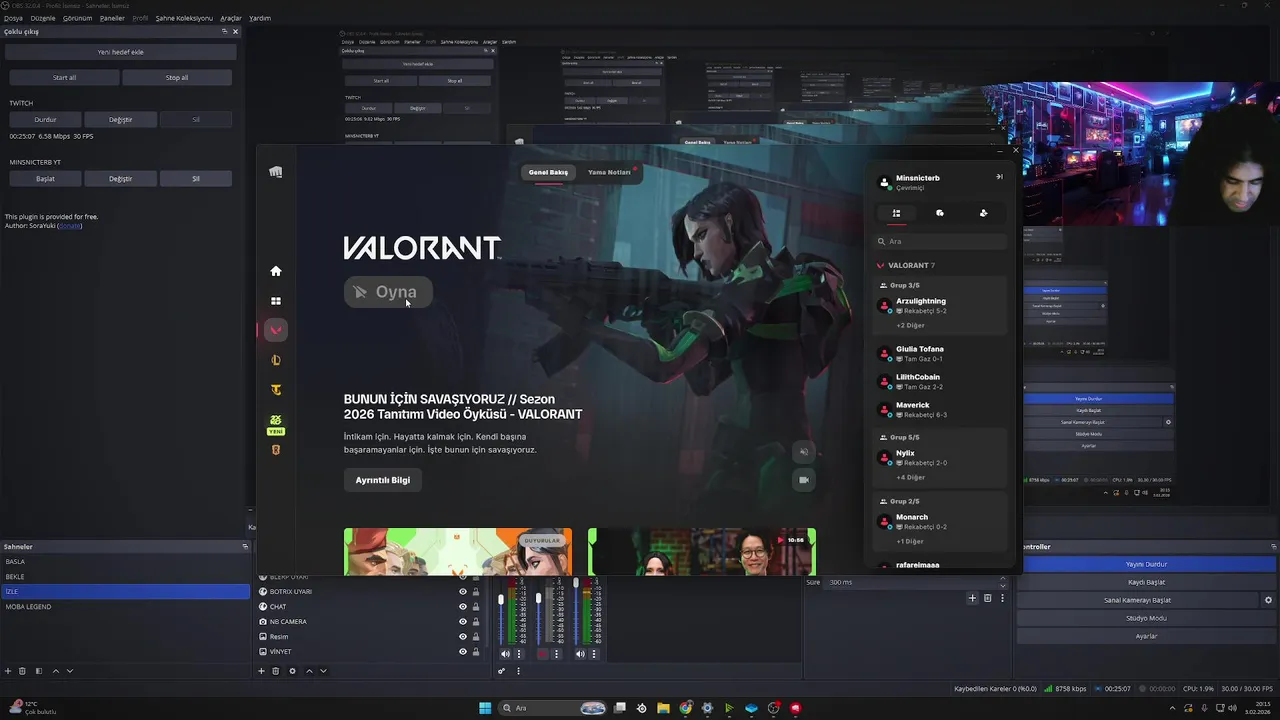
Task: Select the League of Legends icon in the Riot sidebar
Action: (x=276, y=360)
